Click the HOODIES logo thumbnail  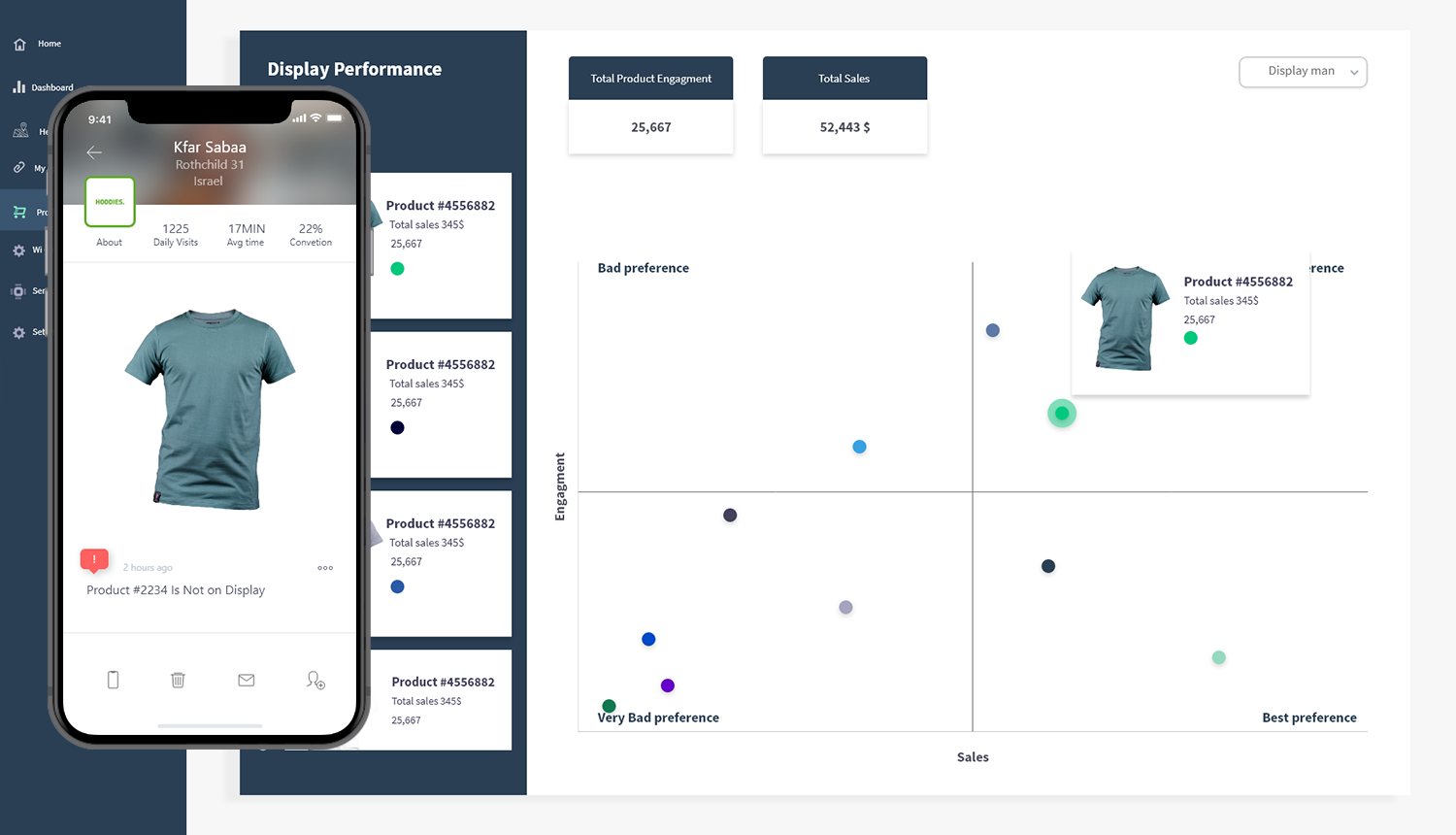[110, 202]
